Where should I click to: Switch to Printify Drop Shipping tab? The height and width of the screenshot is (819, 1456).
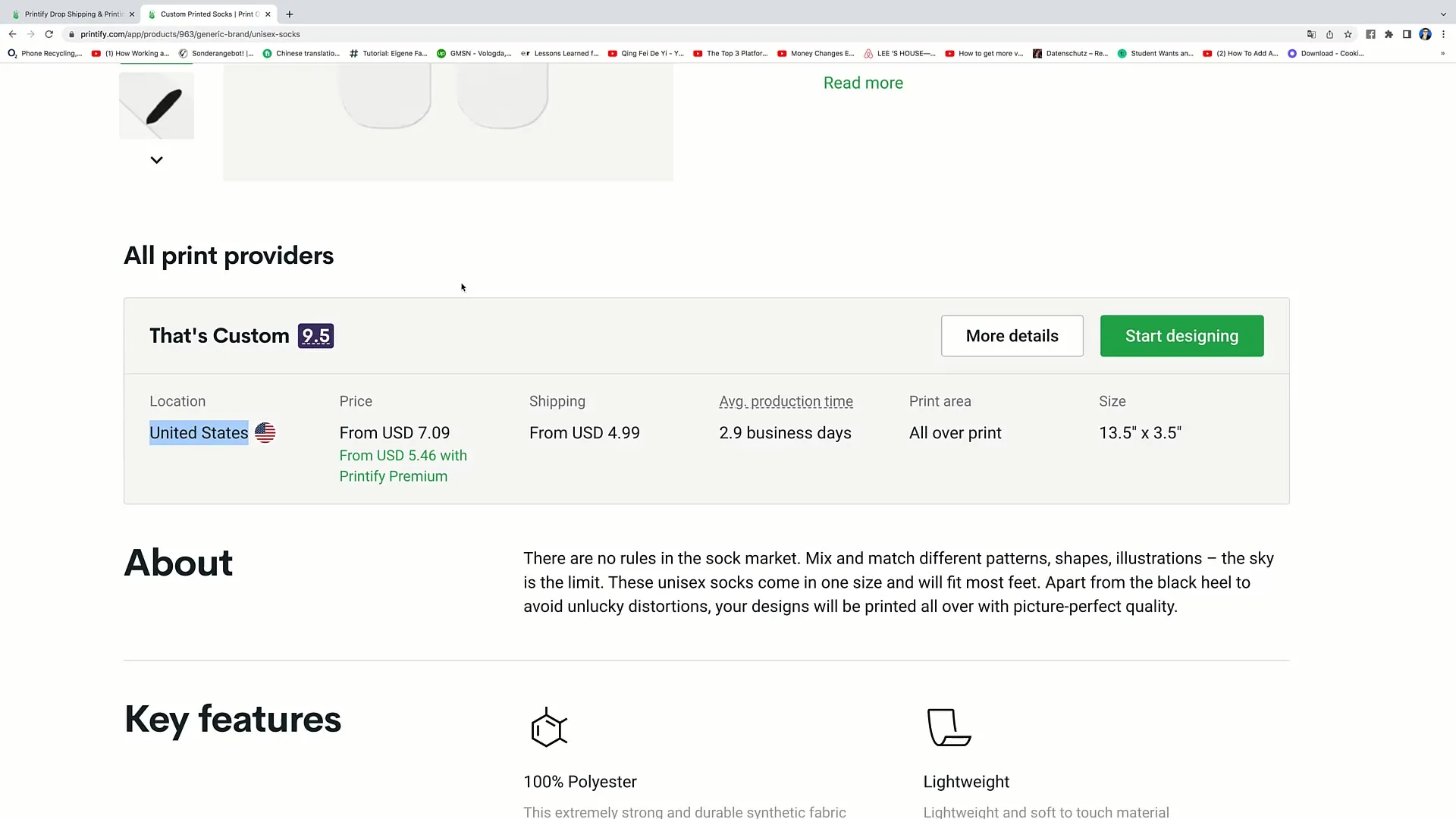pyautogui.click(x=72, y=14)
